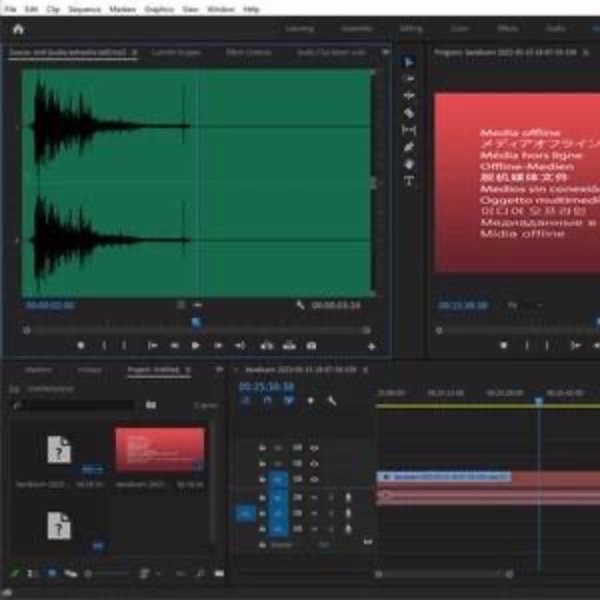
Task: Expand the project panel tabs overflow
Action: click(219, 370)
